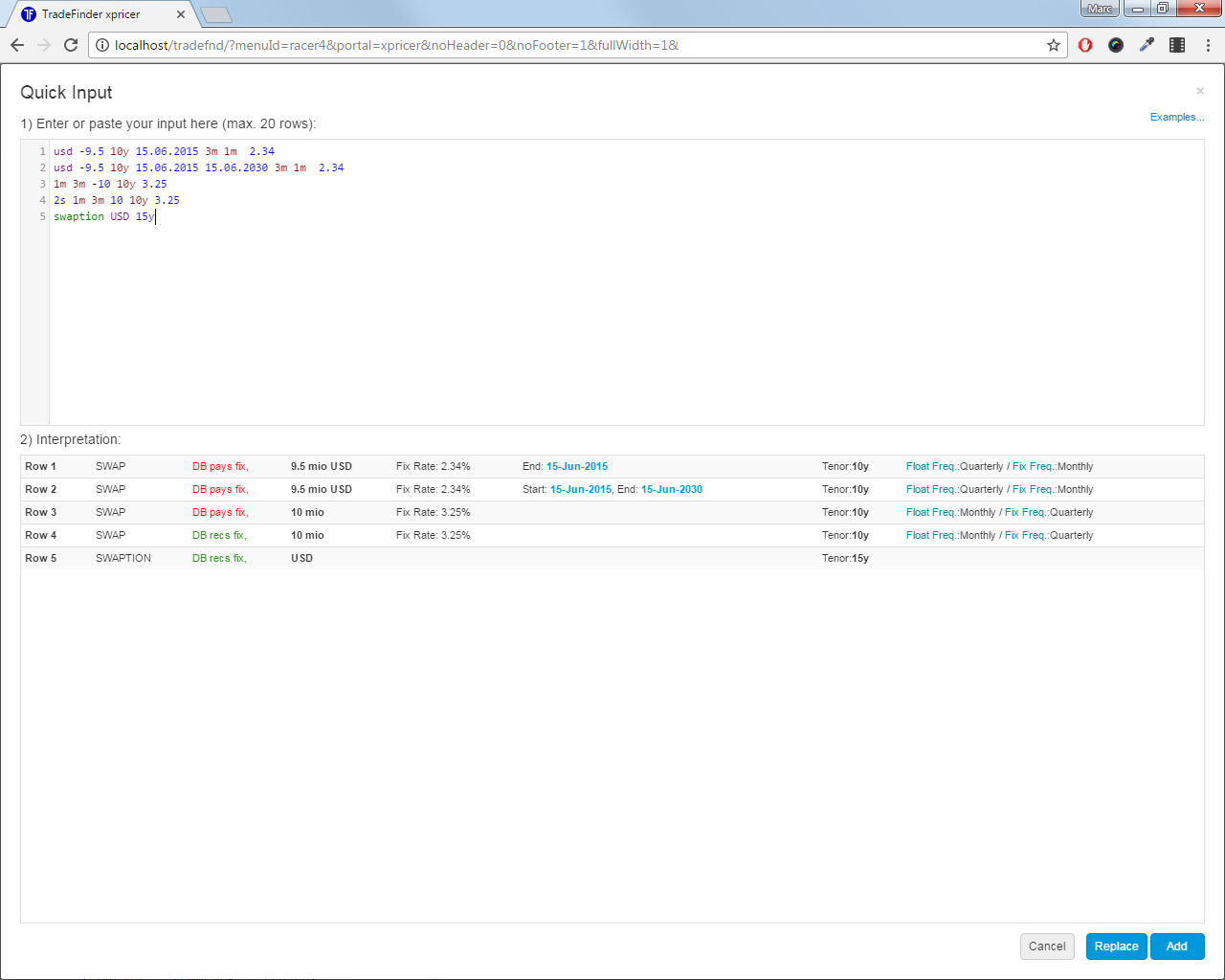Click the red Opera-style extension icon
This screenshot has height=980, width=1225.
pos(1085,45)
